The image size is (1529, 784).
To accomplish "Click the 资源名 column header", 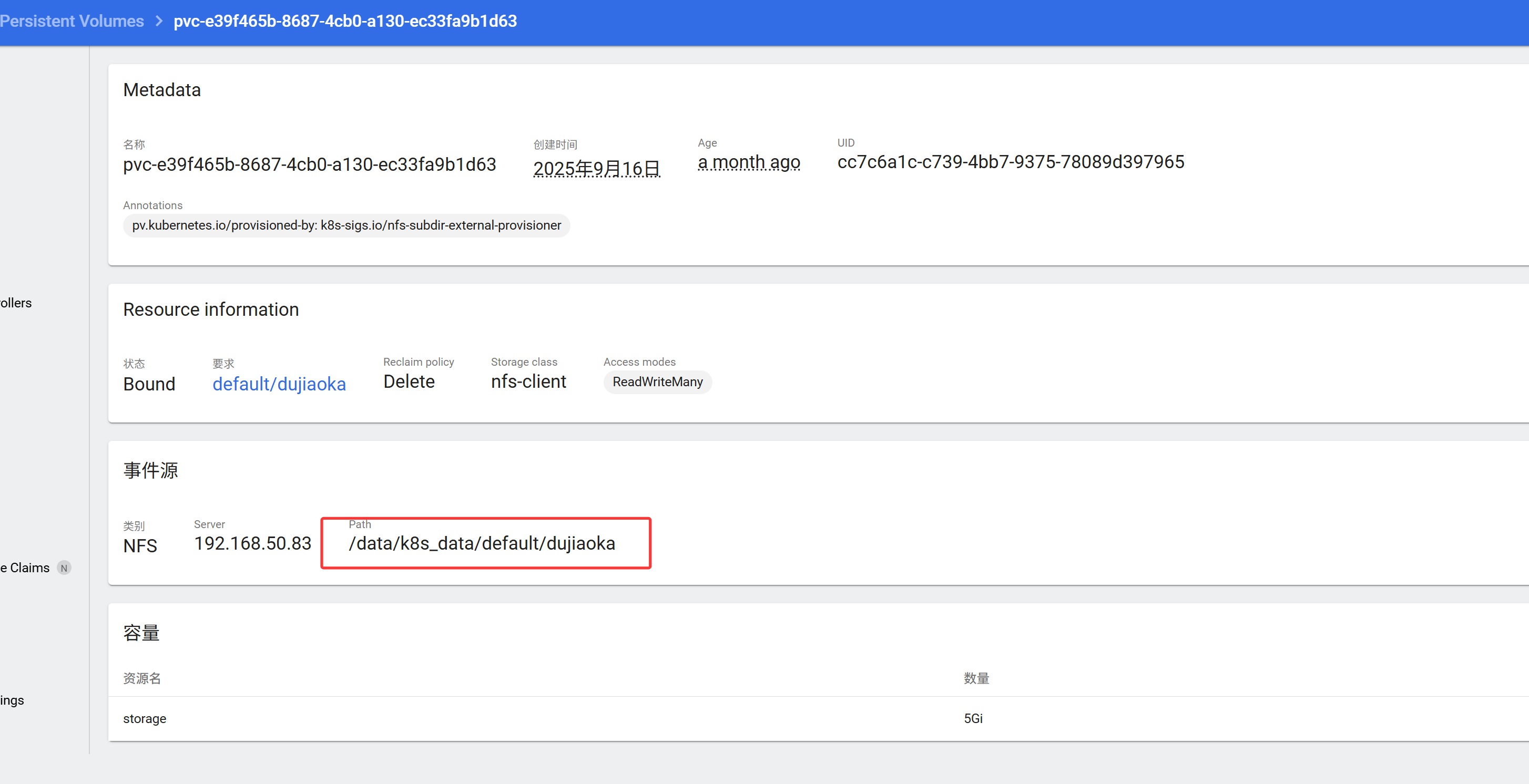I will (x=142, y=678).
